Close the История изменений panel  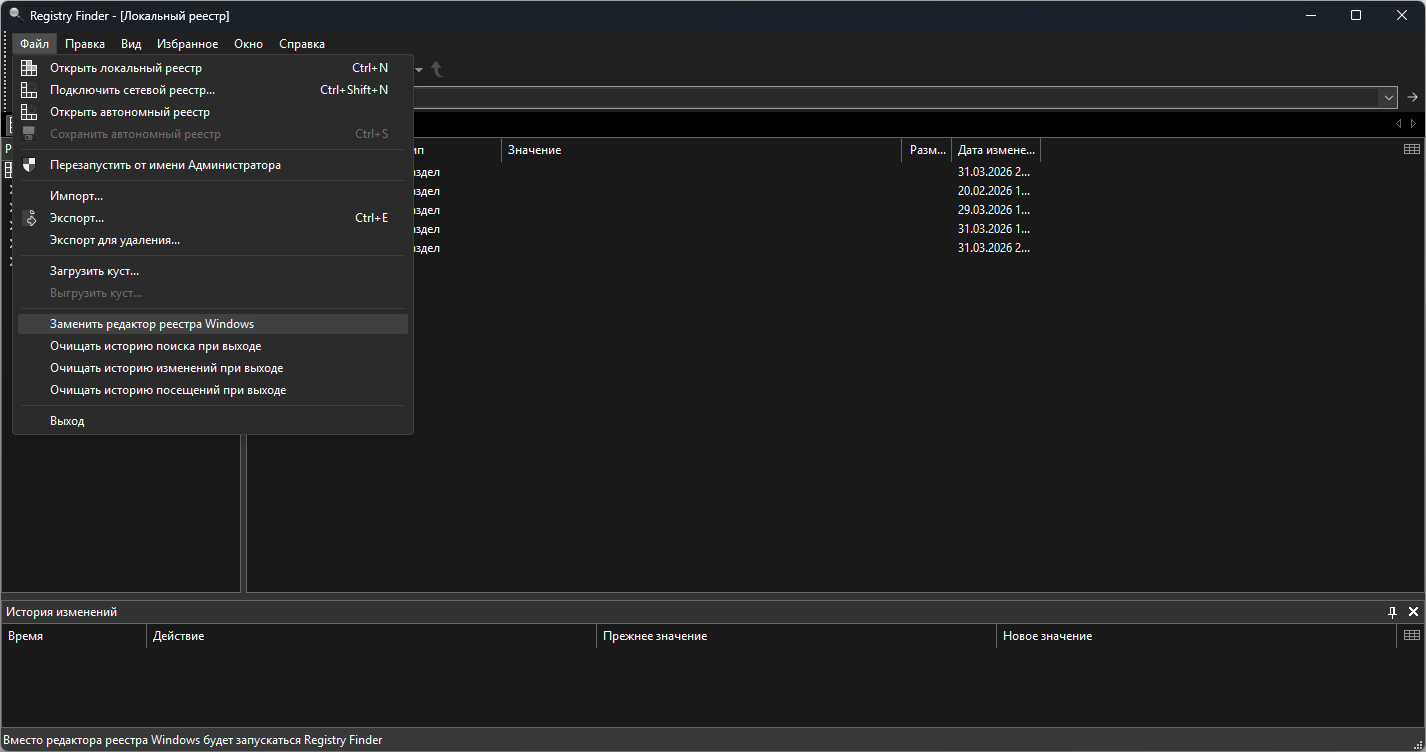click(1413, 611)
